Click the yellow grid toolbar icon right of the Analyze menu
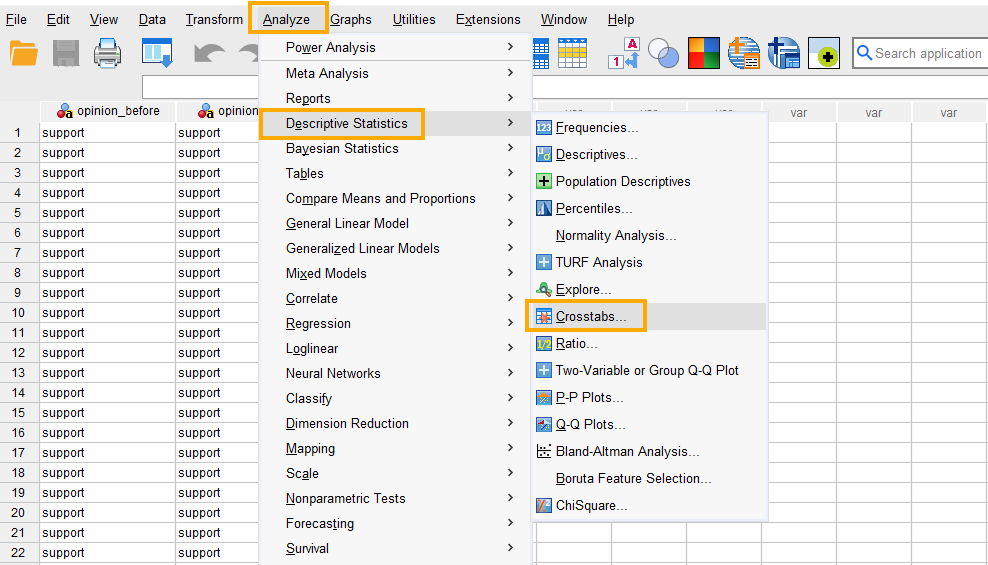 (x=572, y=53)
